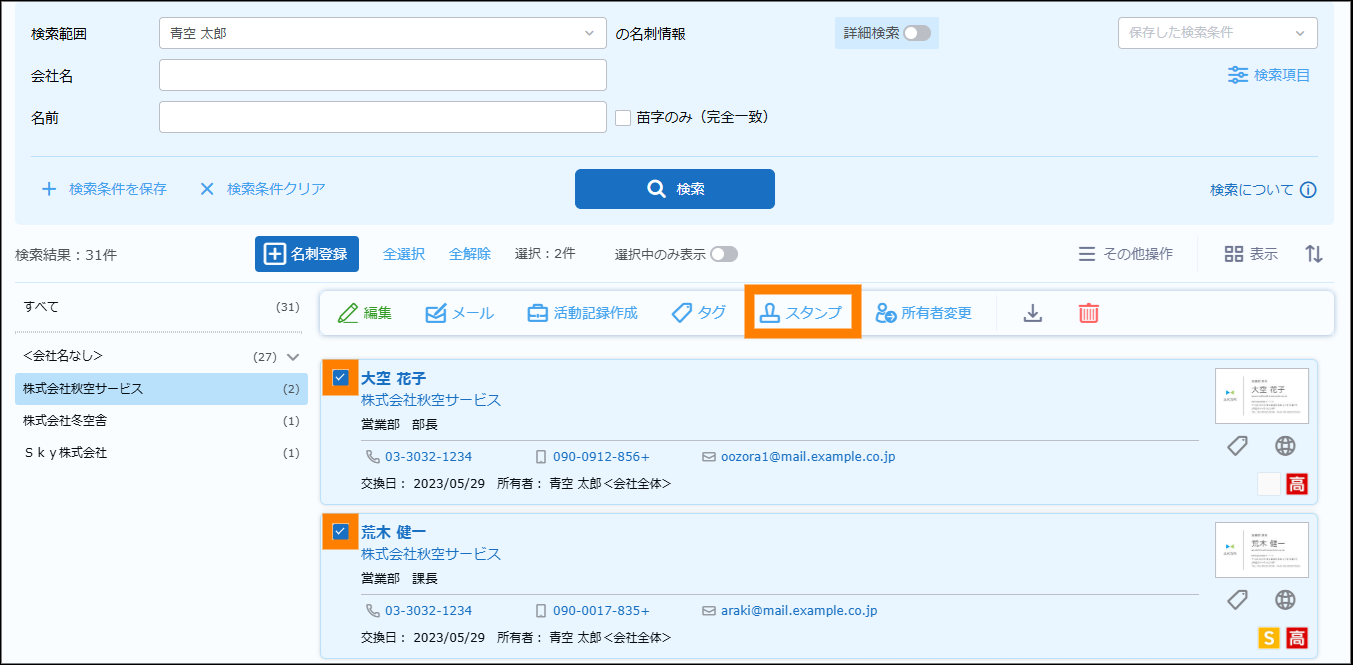The image size is (1353, 665).
Task: Click the tag icon on 荒木 健一's card
Action: 1237,600
